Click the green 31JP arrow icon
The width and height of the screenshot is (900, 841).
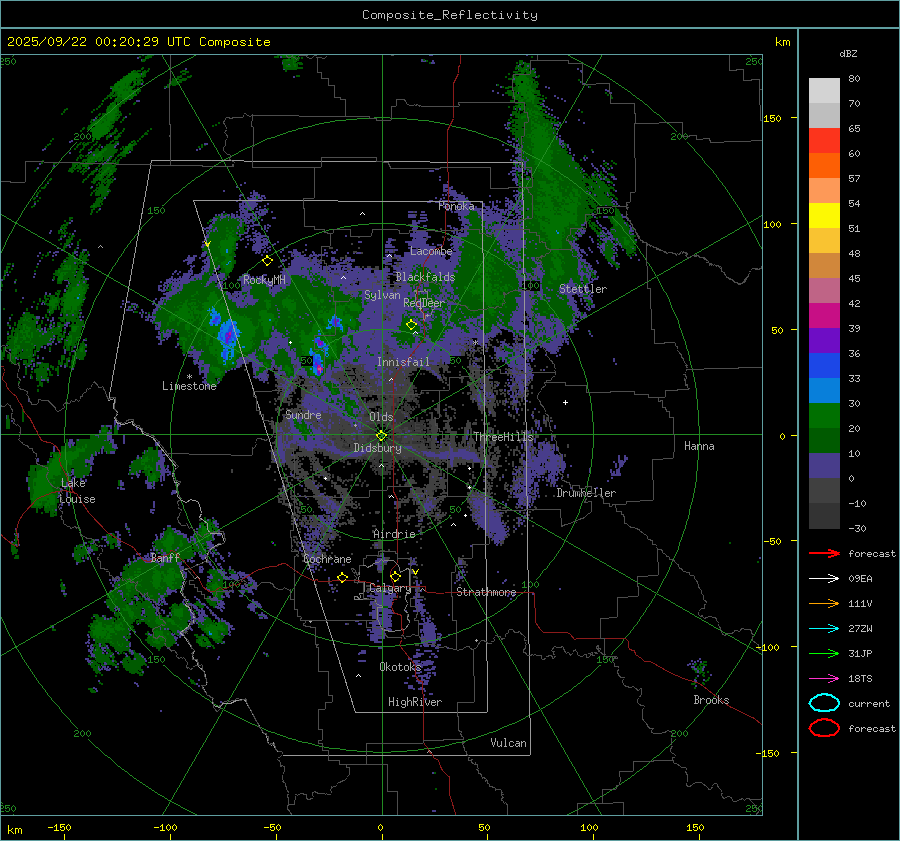(823, 653)
